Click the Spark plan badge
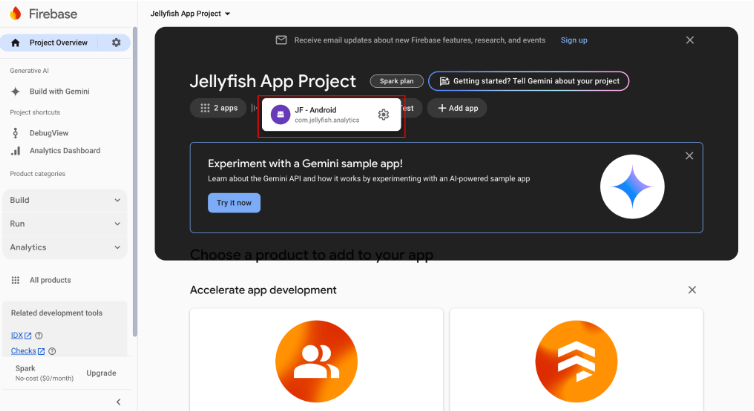 [x=396, y=81]
